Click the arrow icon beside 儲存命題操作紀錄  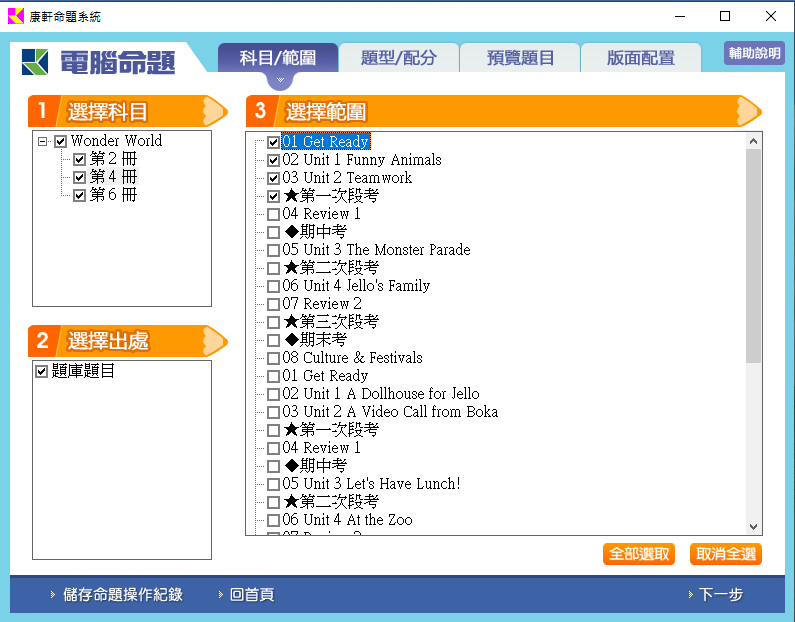point(52,595)
